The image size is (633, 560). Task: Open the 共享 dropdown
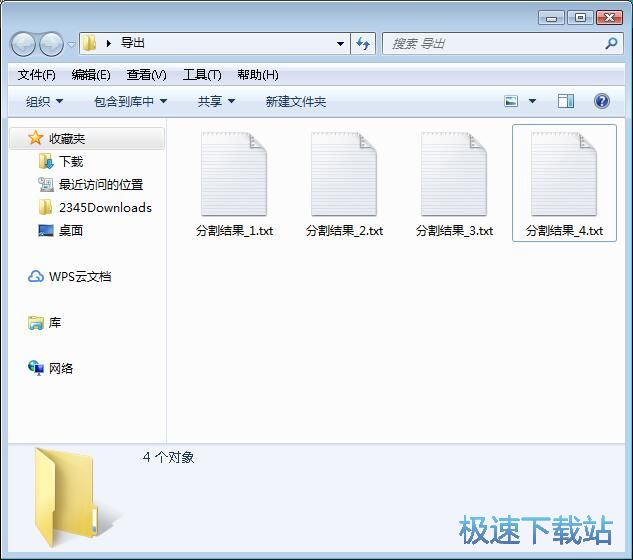click(x=216, y=101)
